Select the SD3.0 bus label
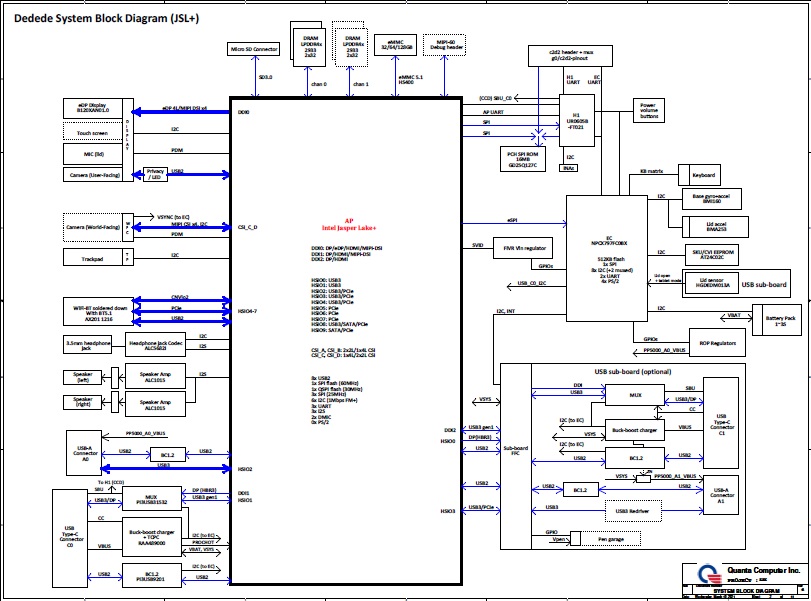 [265, 77]
